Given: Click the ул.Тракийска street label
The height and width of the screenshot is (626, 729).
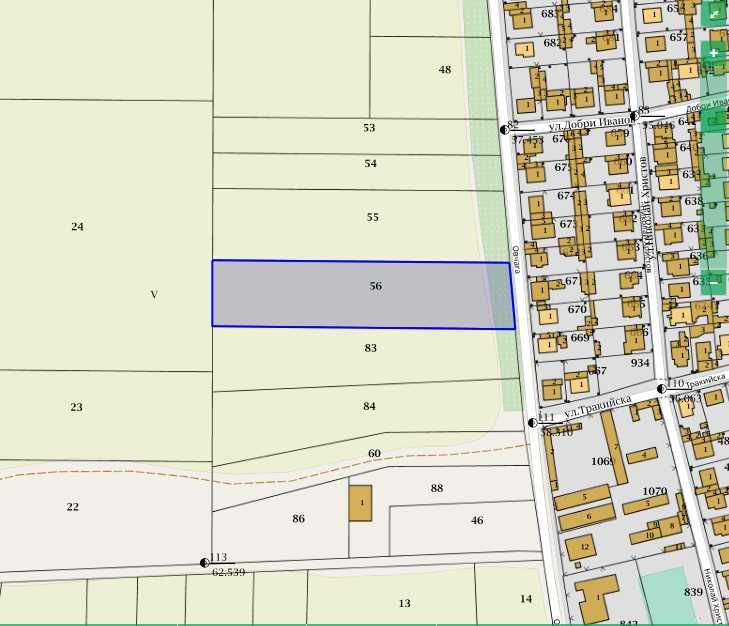Looking at the screenshot, I should point(598,407).
